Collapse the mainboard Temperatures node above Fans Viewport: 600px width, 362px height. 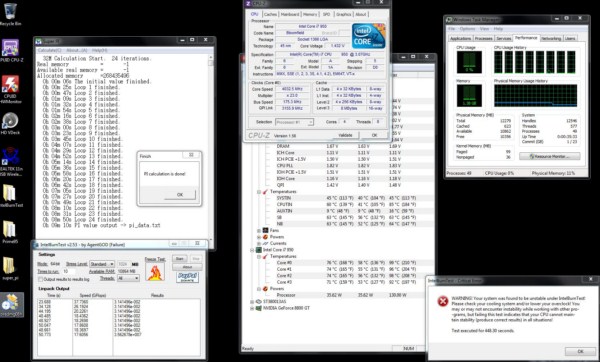point(259,192)
